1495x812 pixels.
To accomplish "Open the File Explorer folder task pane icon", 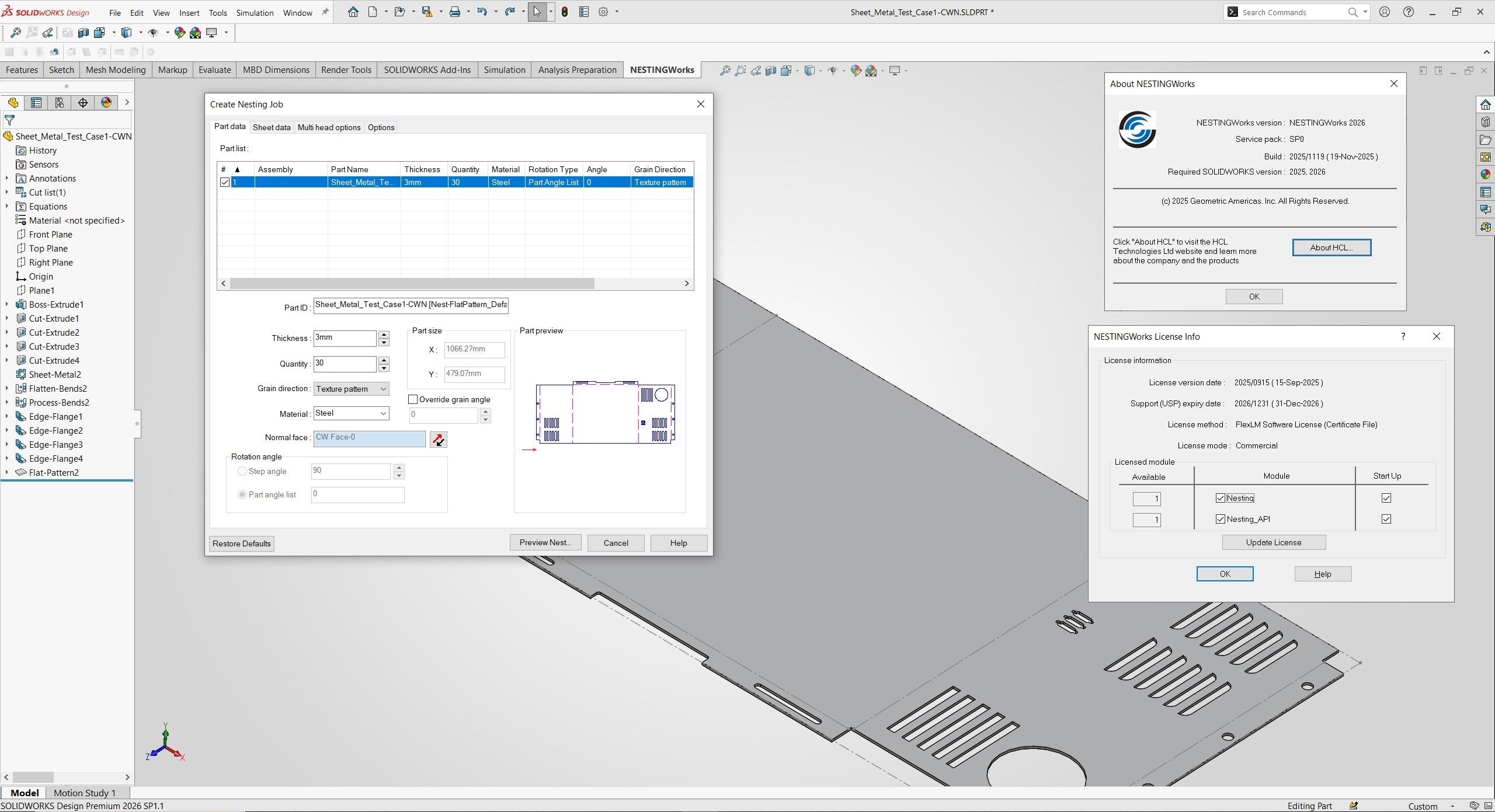I will 1486,140.
